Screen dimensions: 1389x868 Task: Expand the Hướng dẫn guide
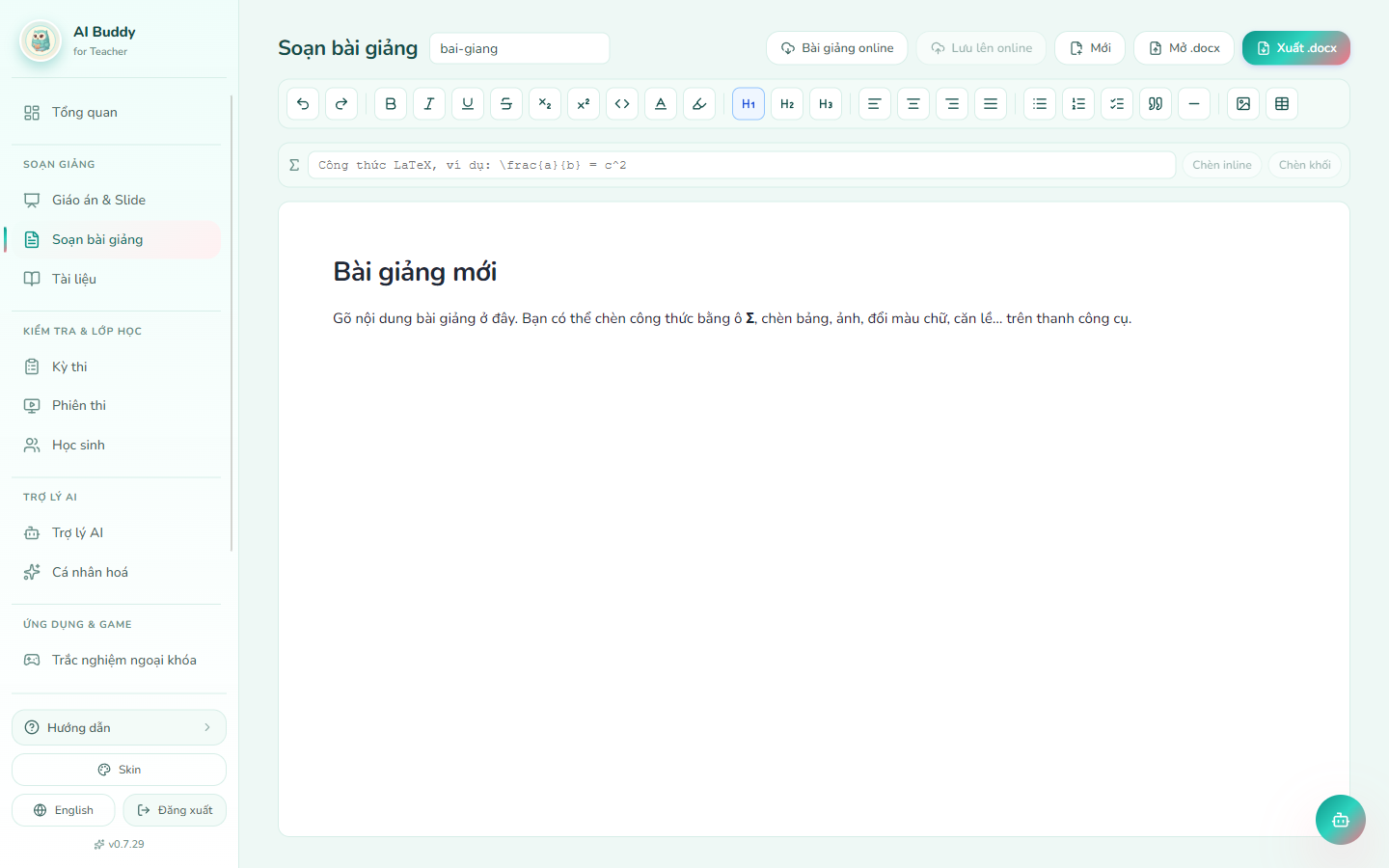pos(119,727)
